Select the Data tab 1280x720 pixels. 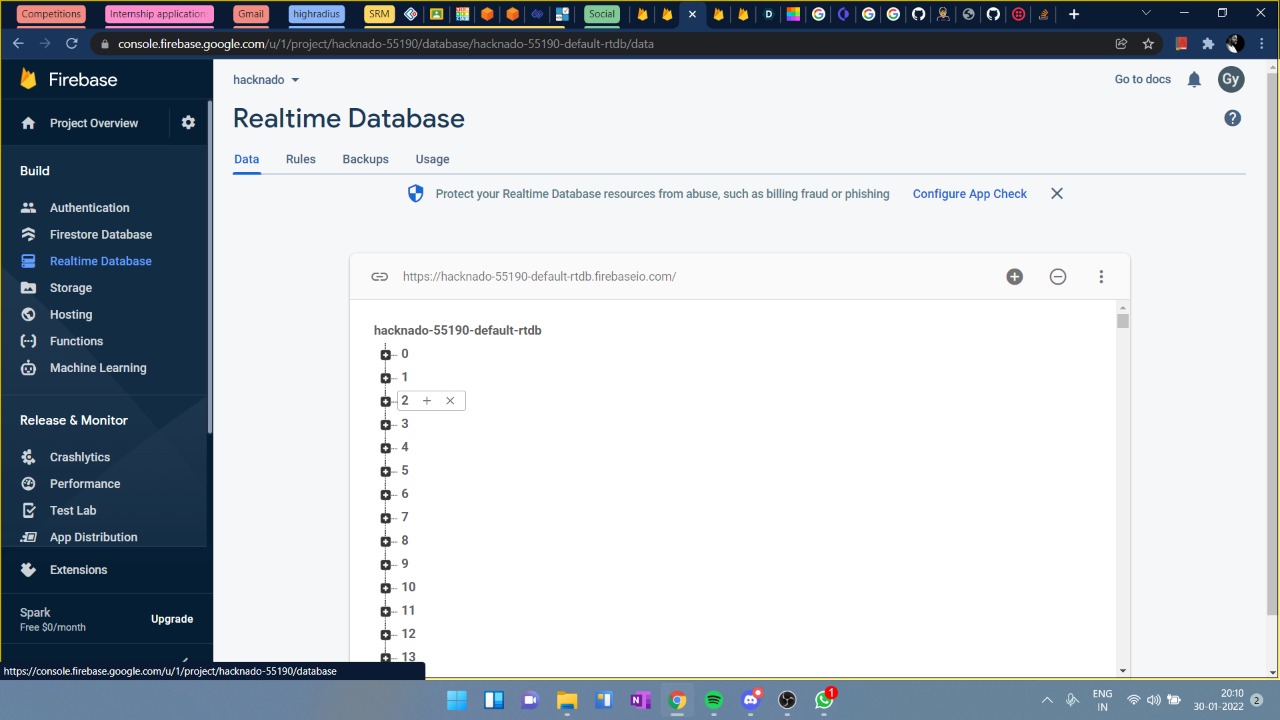pos(246,159)
